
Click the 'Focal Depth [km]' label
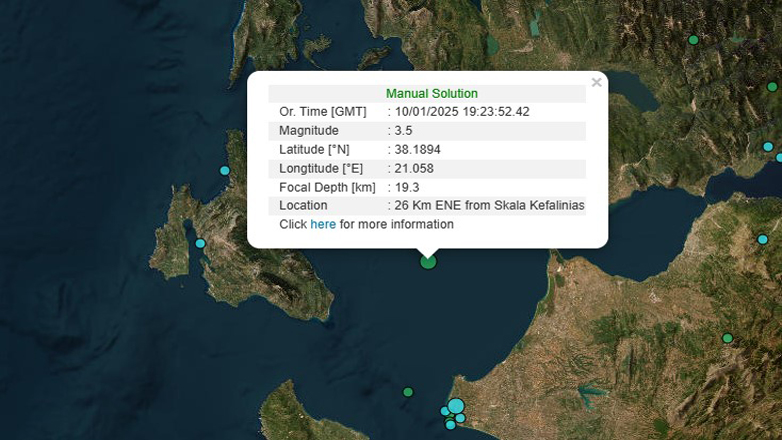pyautogui.click(x=327, y=188)
